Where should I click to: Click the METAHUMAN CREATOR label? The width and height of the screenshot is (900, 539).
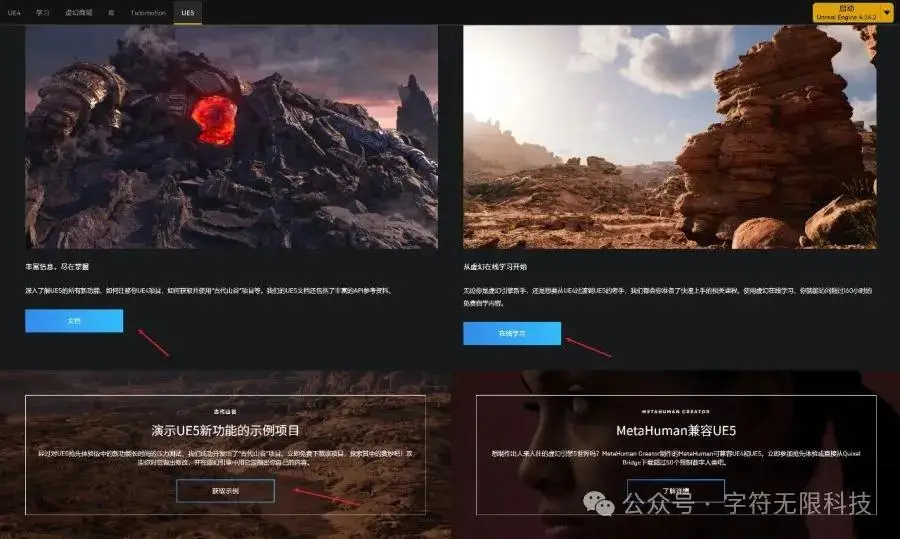click(x=676, y=412)
